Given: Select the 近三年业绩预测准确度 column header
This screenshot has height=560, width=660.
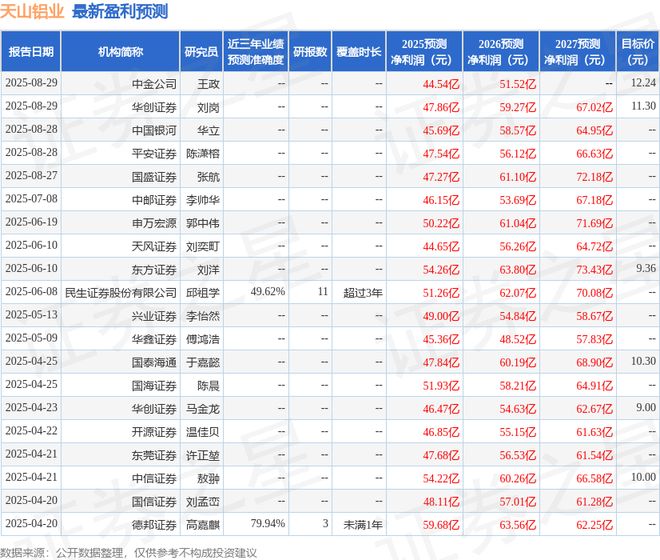Looking at the screenshot, I should (255, 51).
